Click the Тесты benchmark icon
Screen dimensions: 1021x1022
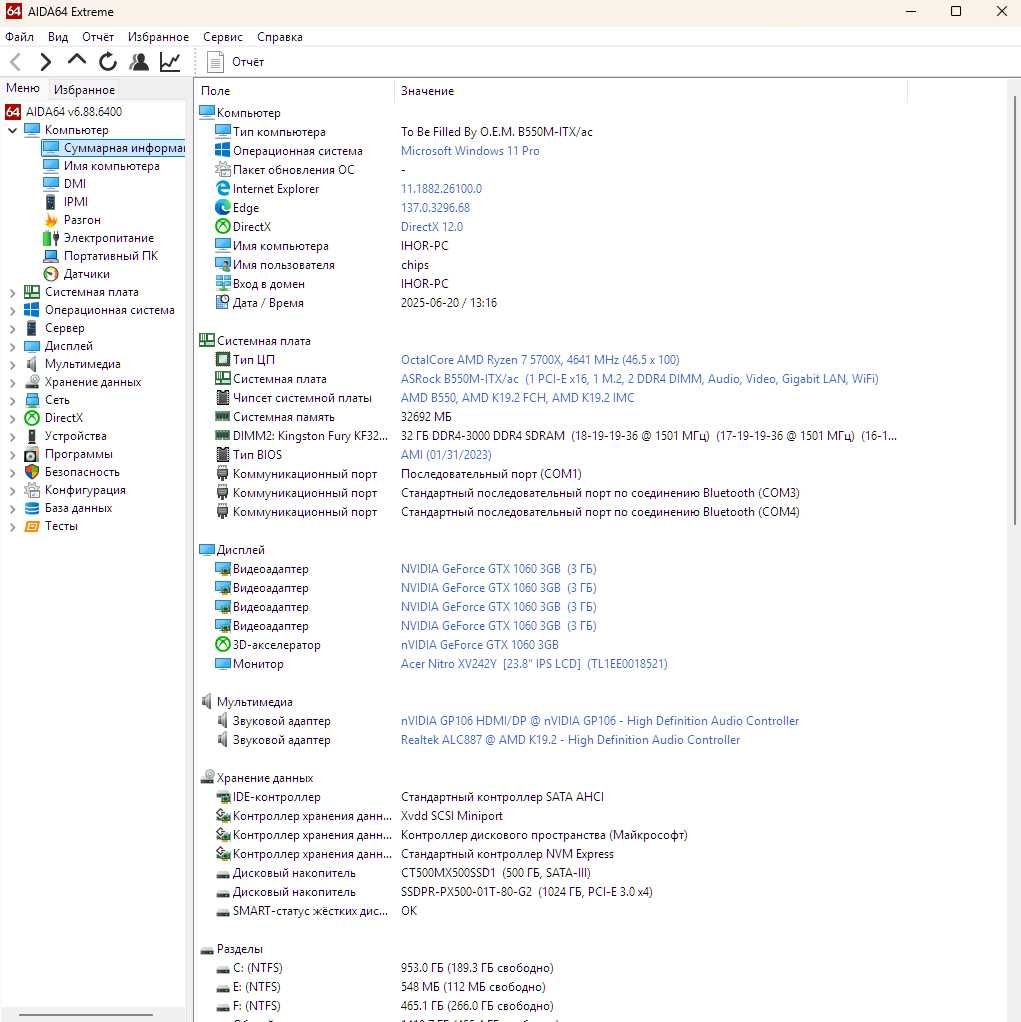point(32,526)
